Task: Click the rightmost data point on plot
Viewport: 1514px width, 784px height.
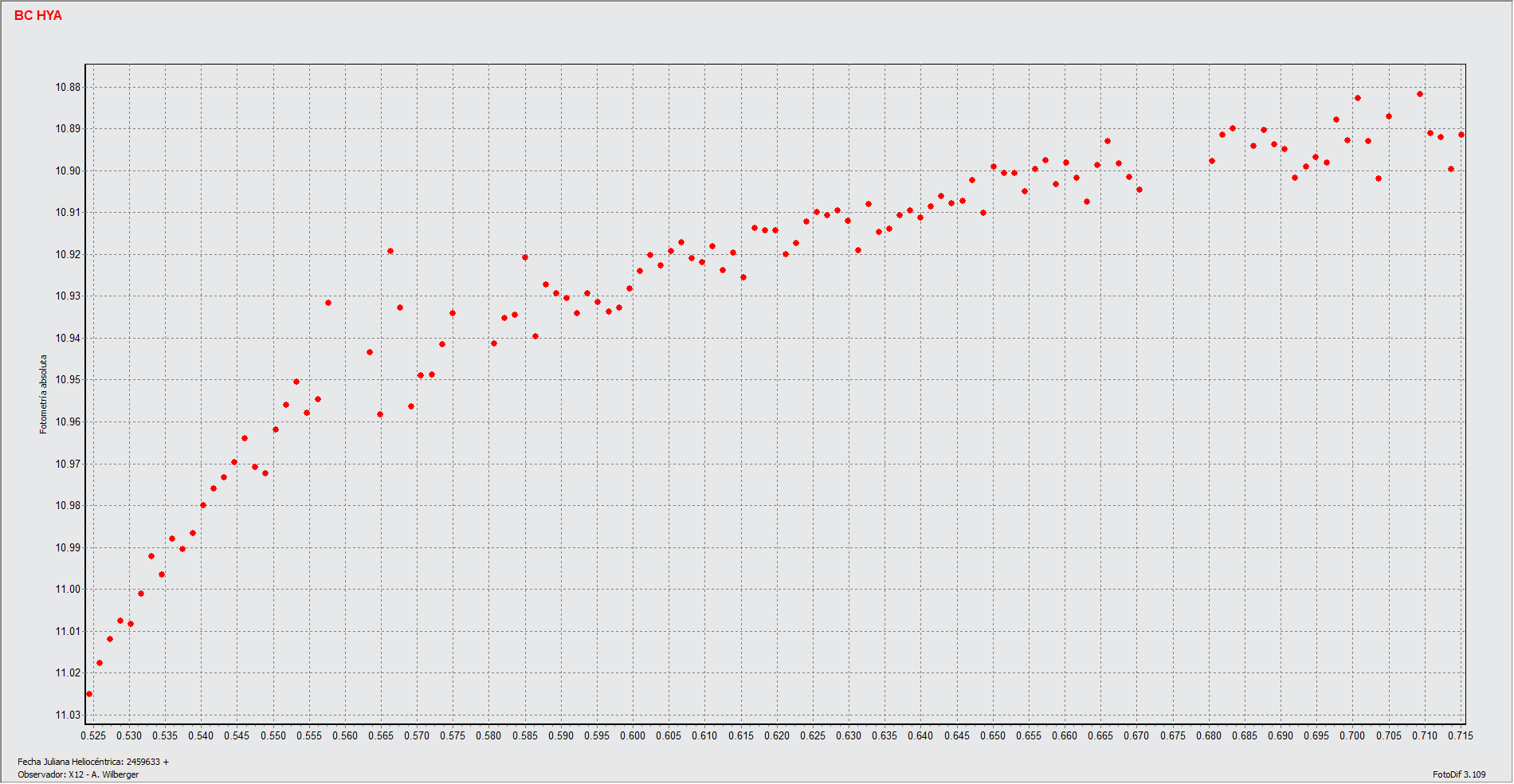Action: (x=1461, y=135)
